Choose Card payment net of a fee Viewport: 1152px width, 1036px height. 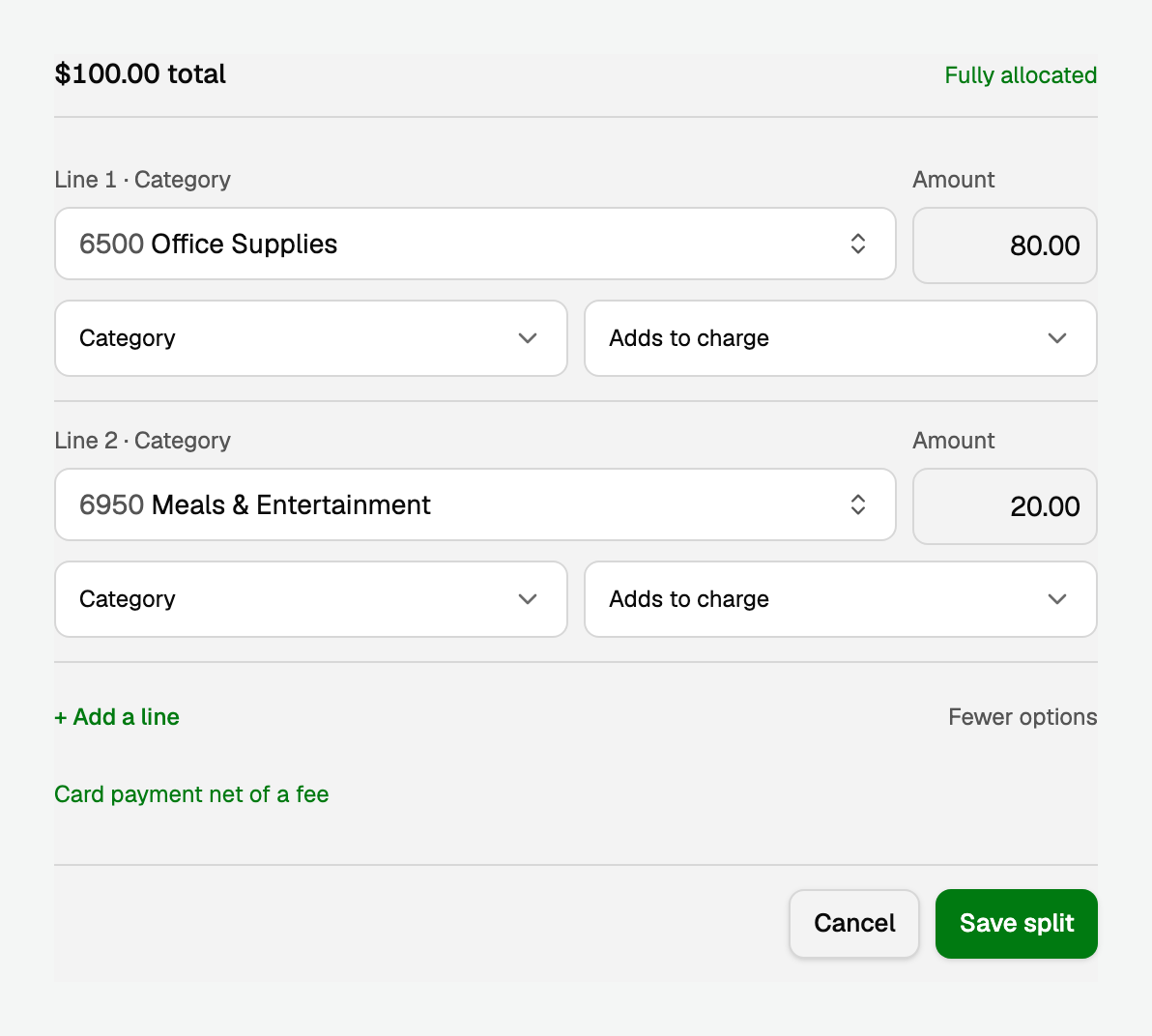click(x=191, y=794)
